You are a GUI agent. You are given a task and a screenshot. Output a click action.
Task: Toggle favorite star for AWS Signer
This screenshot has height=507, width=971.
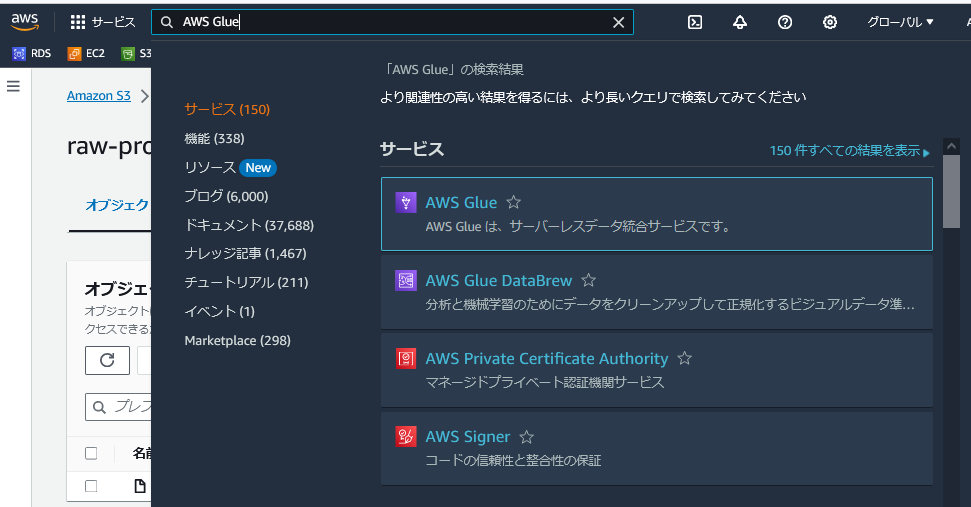(527, 437)
